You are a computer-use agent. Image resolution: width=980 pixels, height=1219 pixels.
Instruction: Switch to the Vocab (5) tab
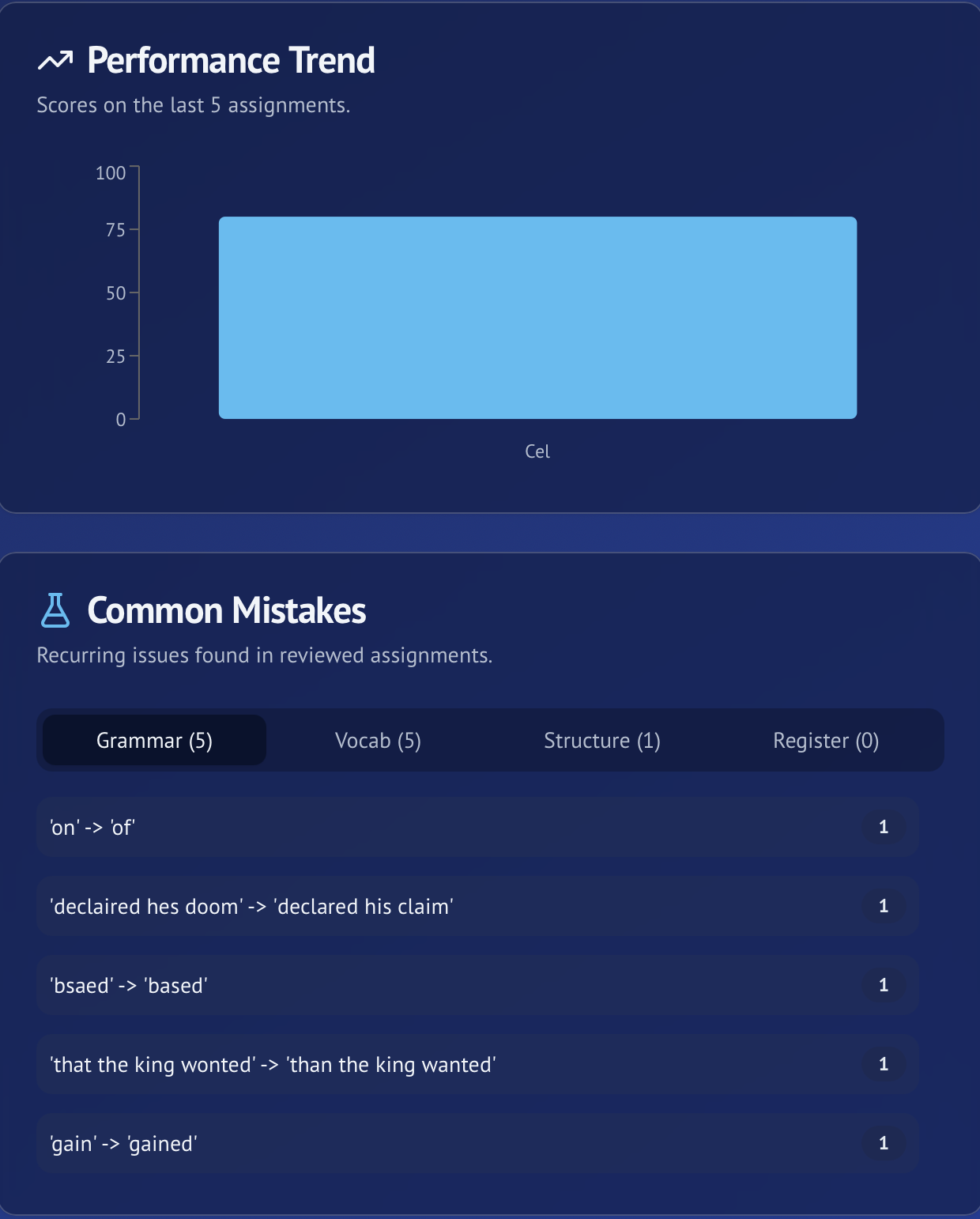[x=379, y=740]
